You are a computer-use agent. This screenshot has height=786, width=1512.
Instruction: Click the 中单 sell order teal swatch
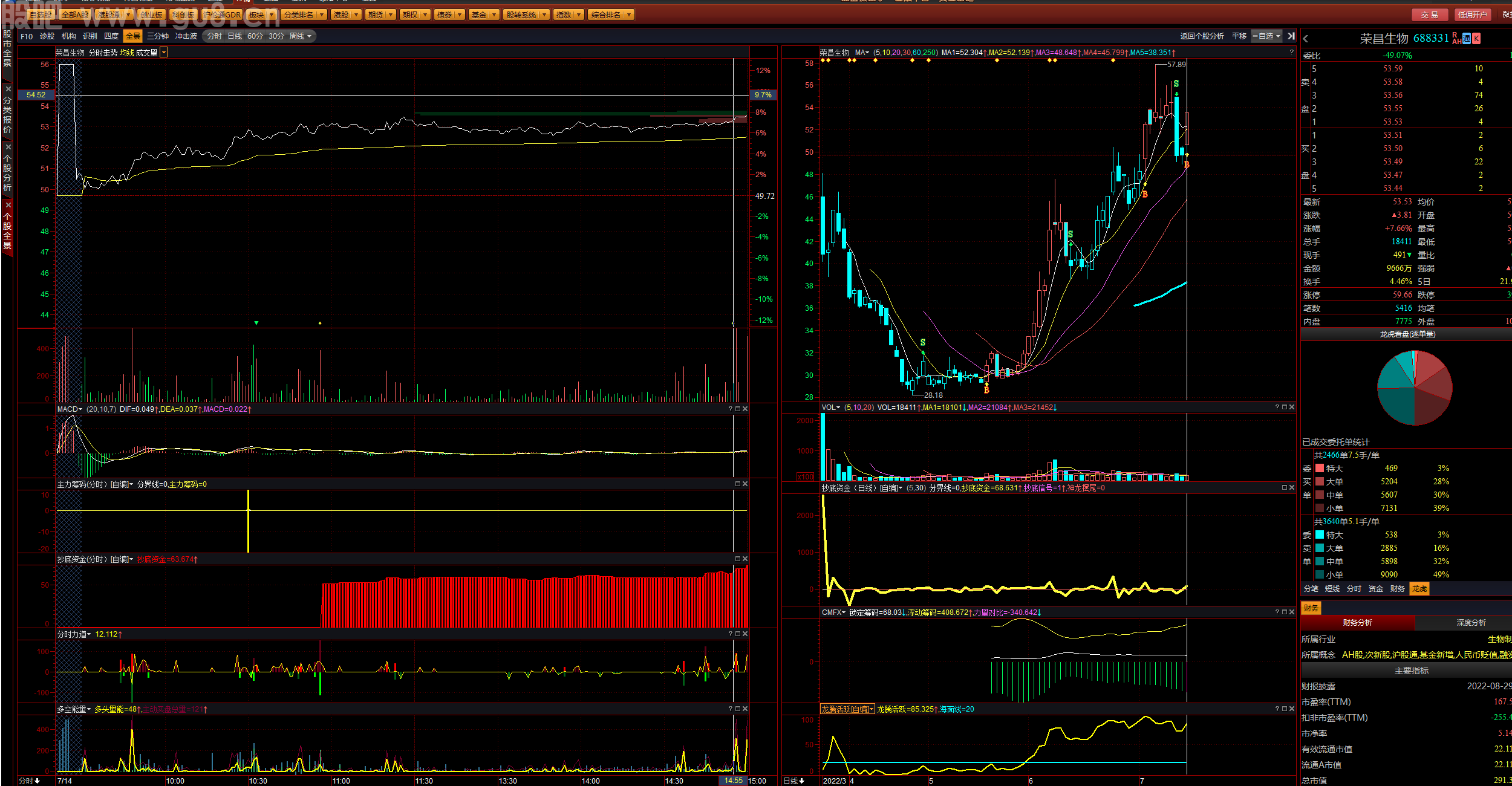click(x=1320, y=562)
